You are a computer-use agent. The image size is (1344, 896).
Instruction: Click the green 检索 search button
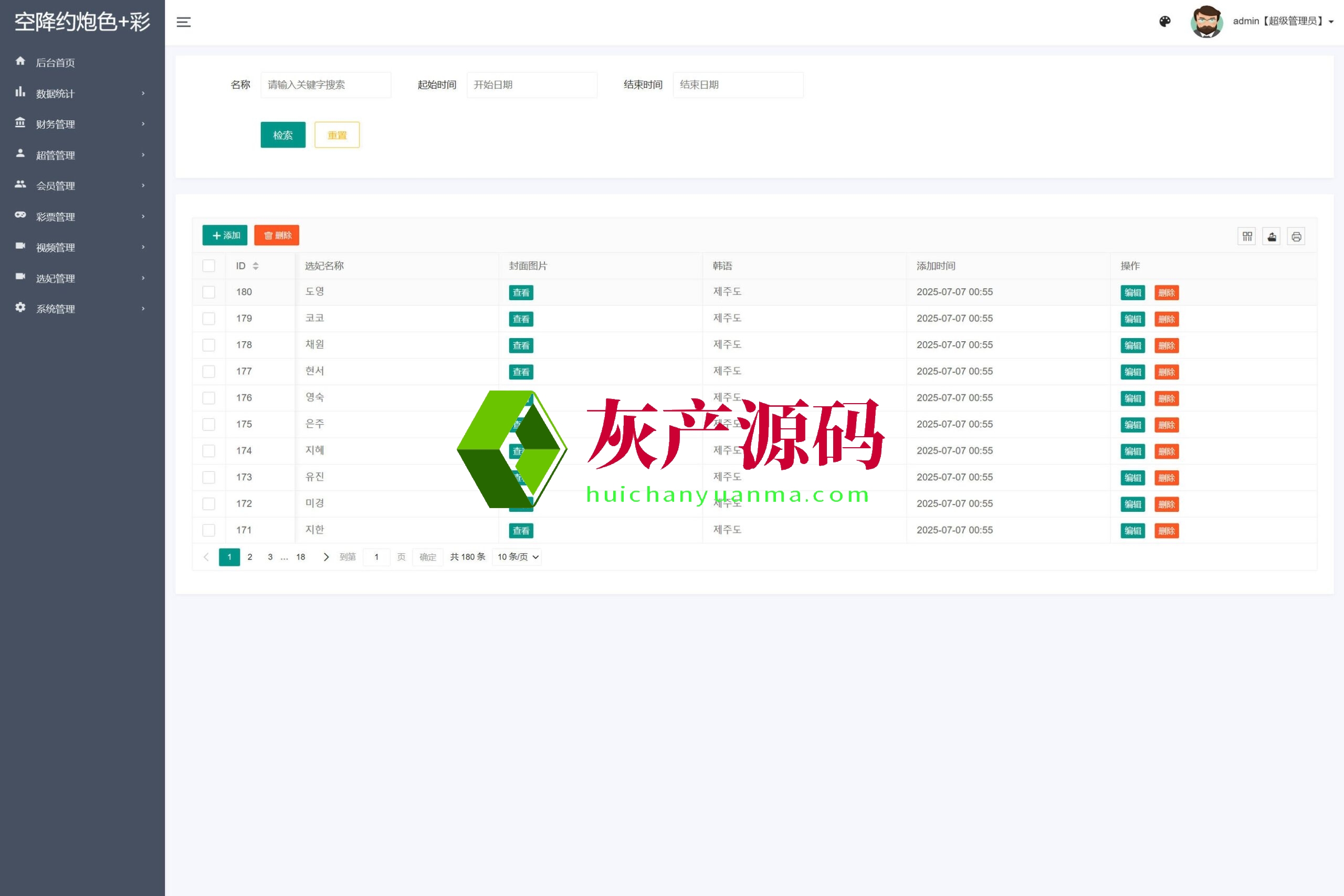pos(283,135)
